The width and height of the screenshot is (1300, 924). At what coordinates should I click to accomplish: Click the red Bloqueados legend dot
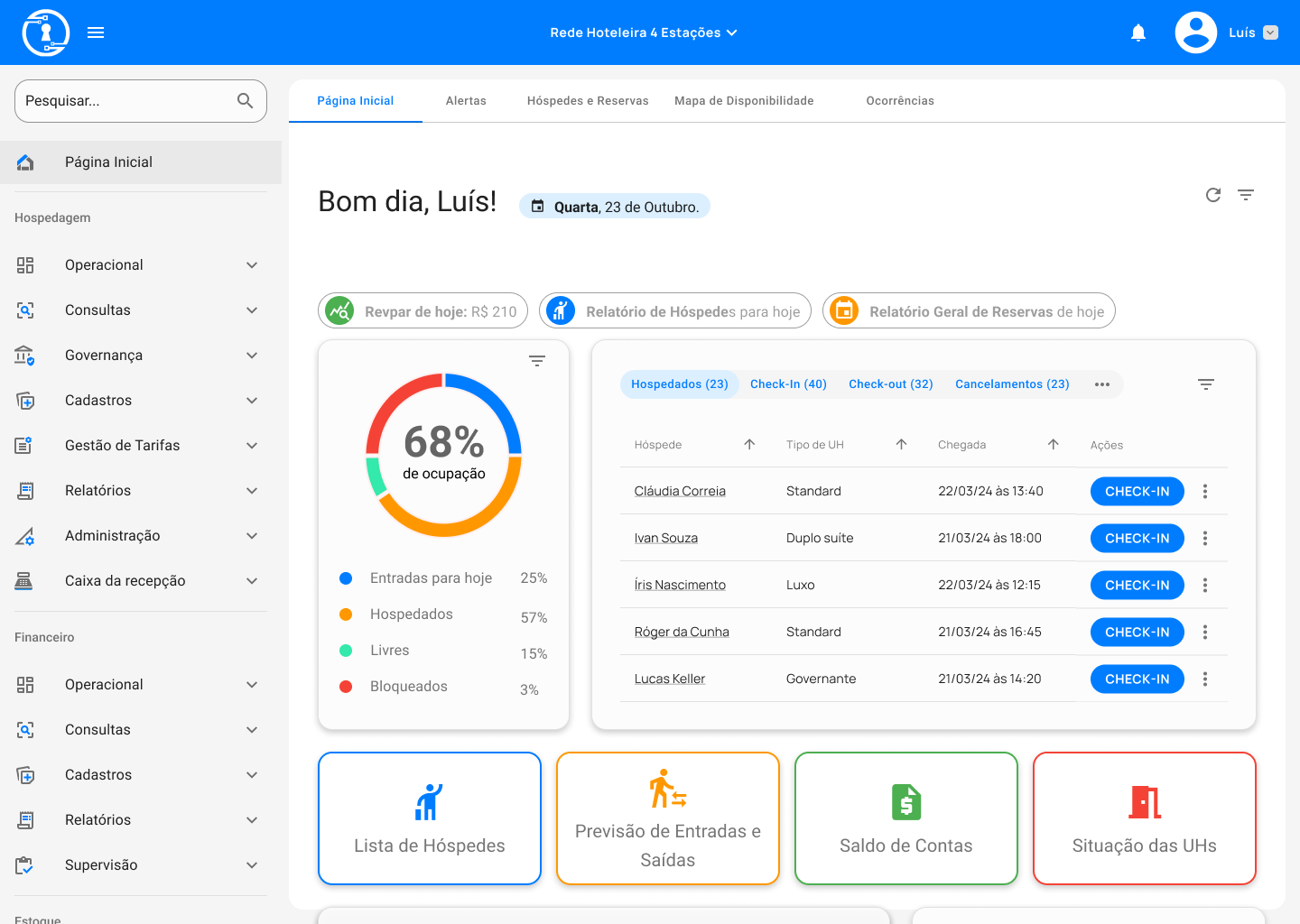click(346, 687)
